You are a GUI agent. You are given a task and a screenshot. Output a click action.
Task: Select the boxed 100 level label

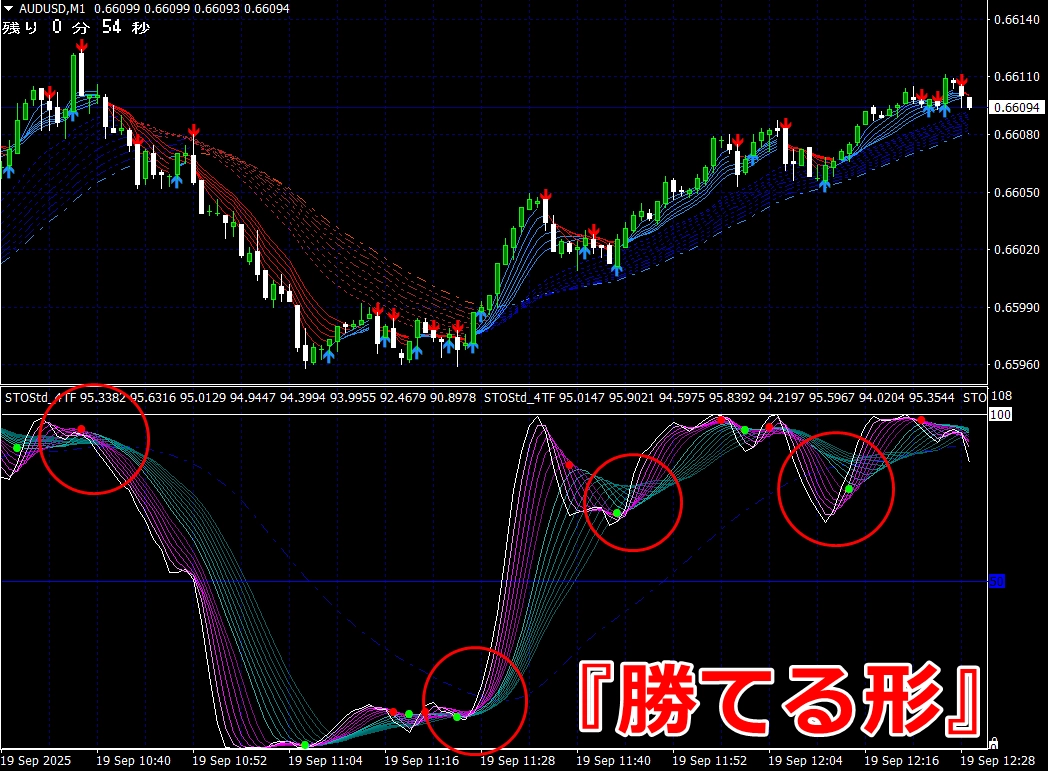coord(1001,415)
